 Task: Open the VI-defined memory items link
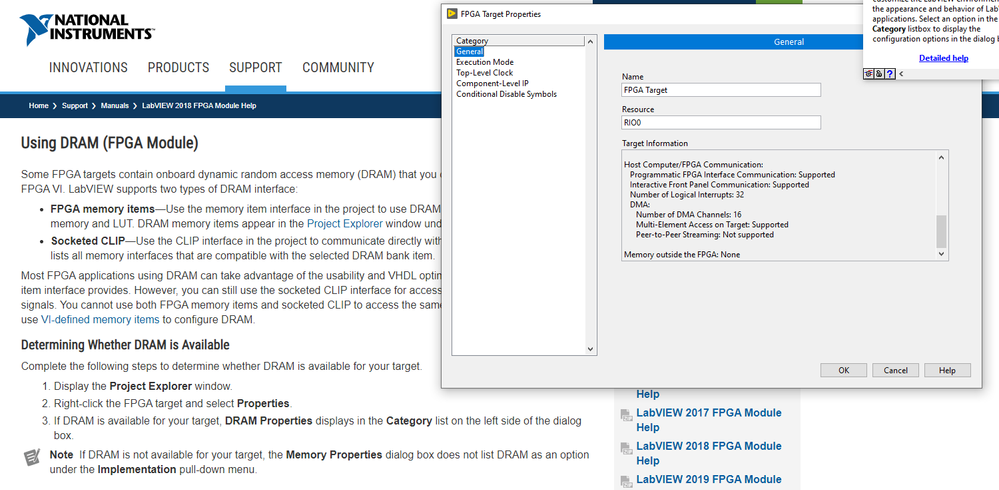tap(100, 320)
